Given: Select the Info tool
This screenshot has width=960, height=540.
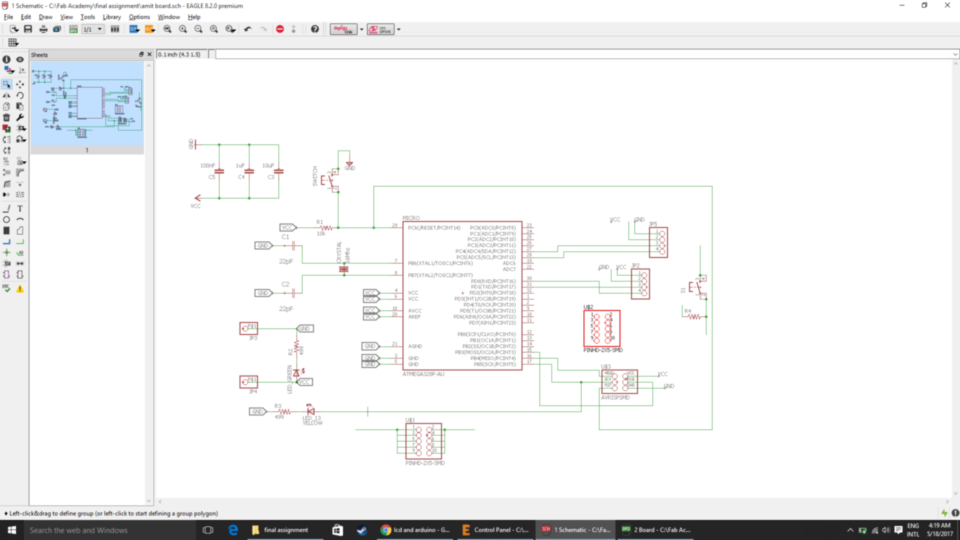Looking at the screenshot, I should click(x=7, y=59).
